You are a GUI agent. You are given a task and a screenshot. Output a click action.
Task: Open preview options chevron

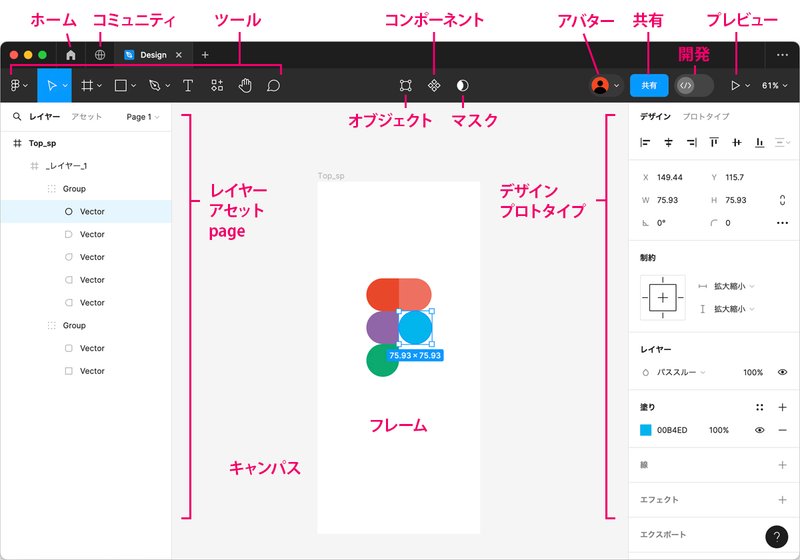747,86
